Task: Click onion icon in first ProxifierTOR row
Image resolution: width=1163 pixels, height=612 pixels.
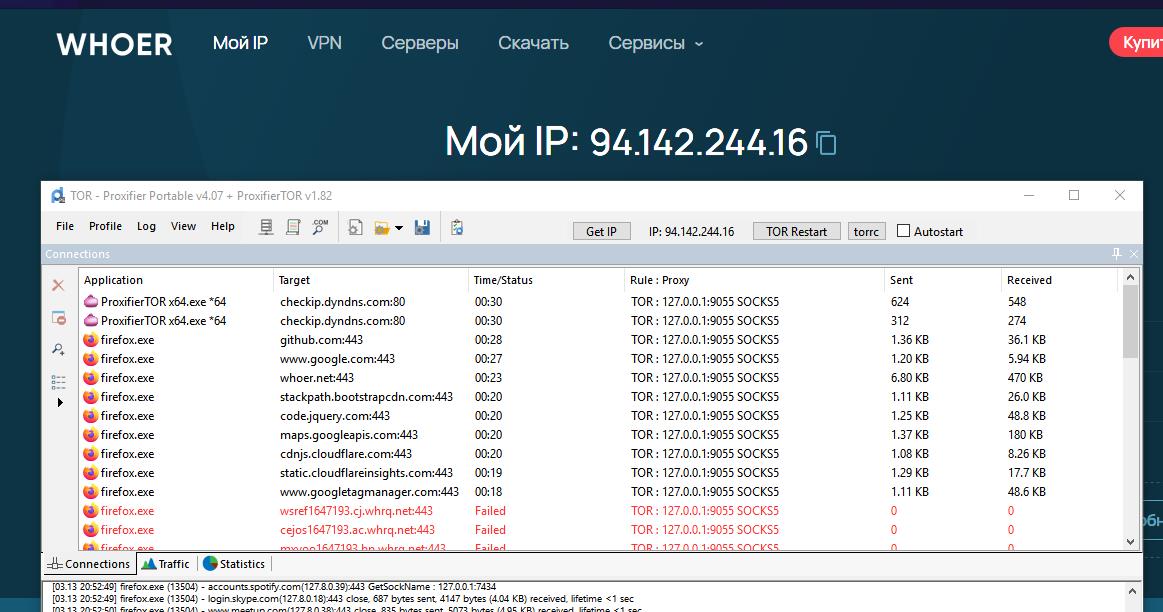Action: pyautogui.click(x=90, y=301)
